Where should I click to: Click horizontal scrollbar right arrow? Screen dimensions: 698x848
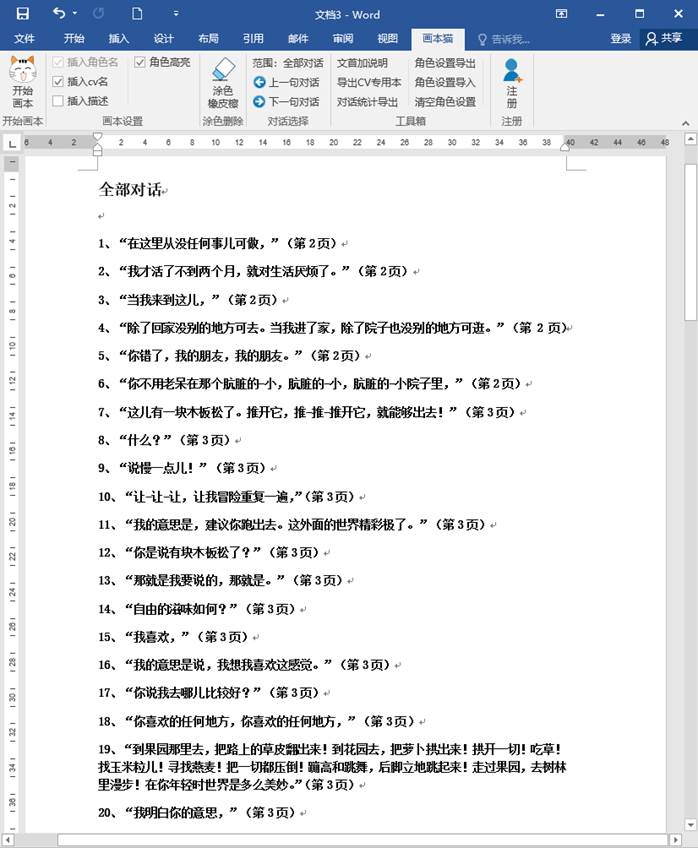click(675, 840)
